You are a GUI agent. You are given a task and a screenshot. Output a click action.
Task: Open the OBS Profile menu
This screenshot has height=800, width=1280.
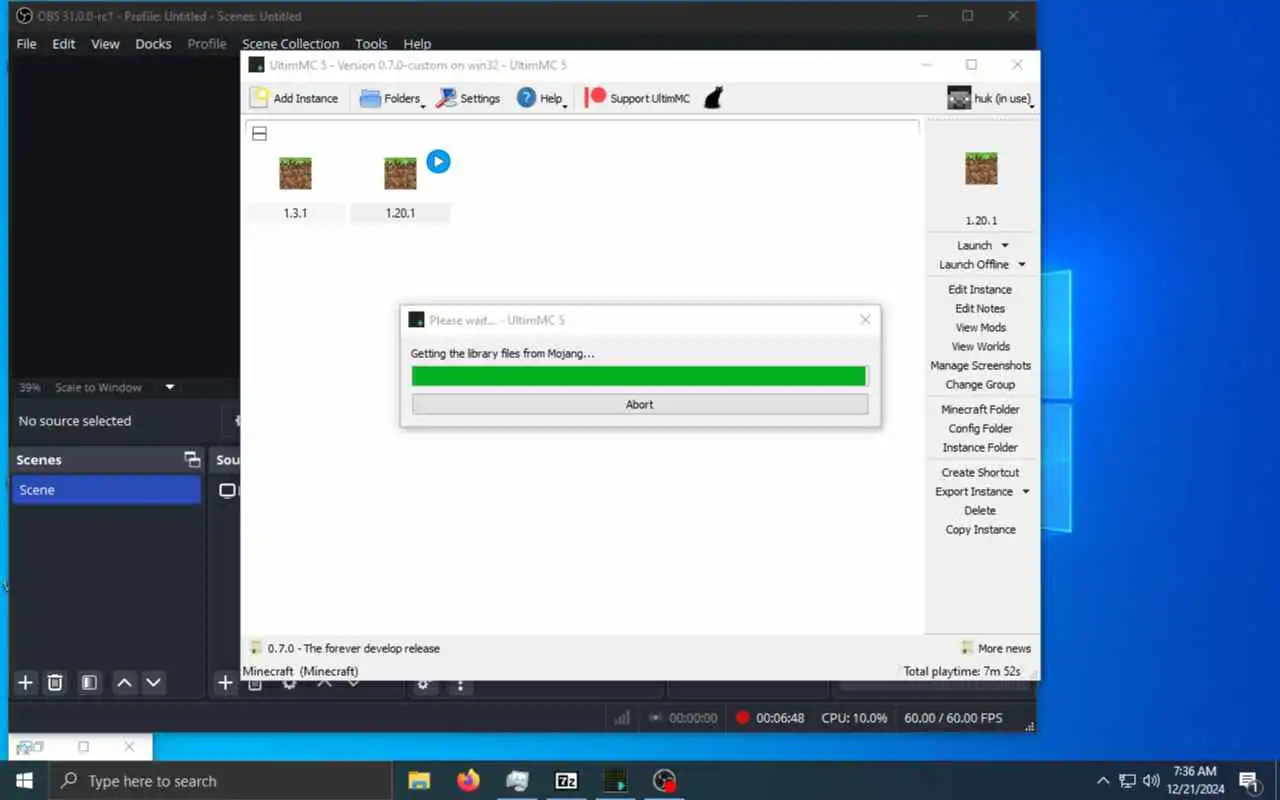coord(207,44)
